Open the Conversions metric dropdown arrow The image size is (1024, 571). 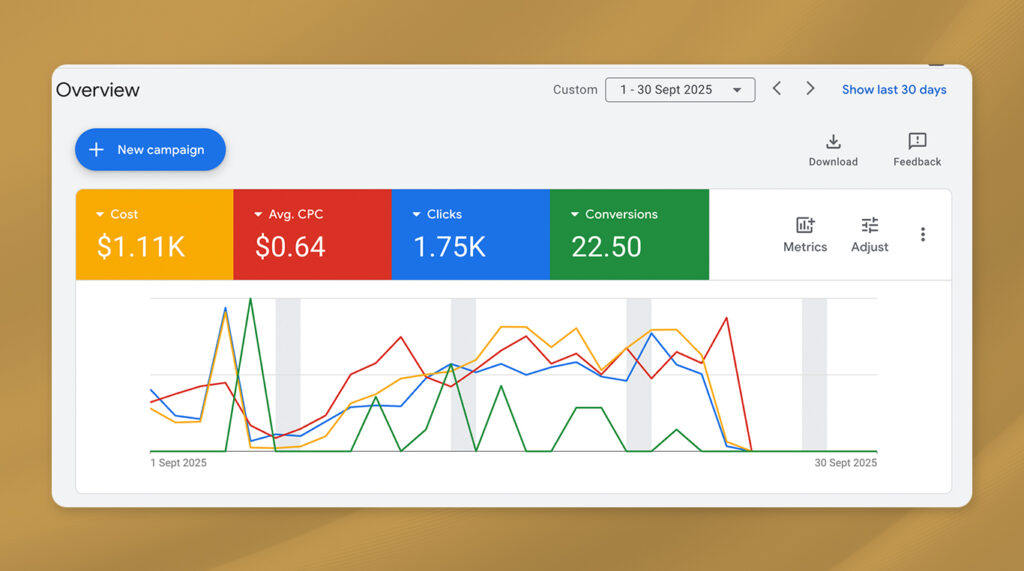pyautogui.click(x=575, y=215)
